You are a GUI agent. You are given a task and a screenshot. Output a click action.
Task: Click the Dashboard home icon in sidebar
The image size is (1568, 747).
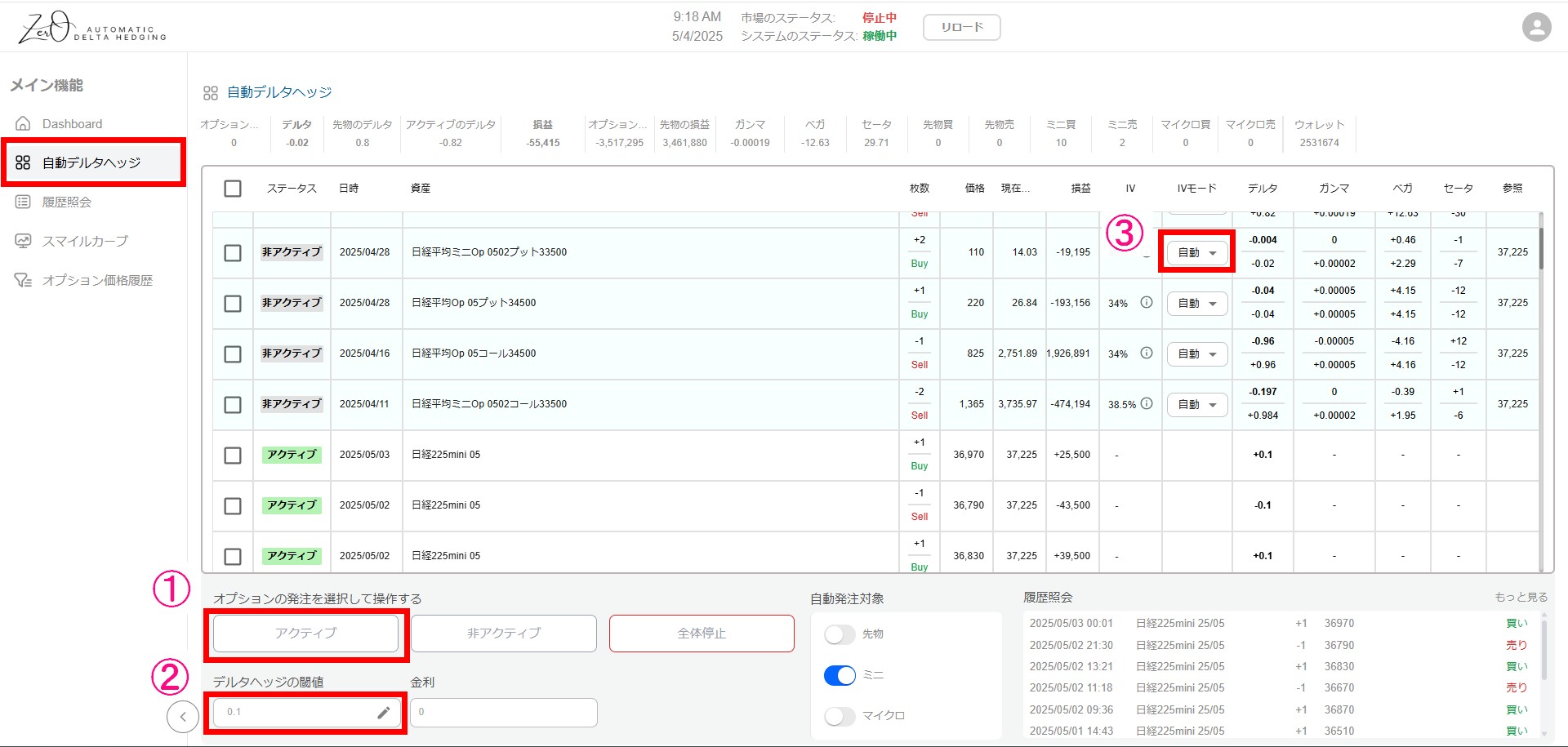[x=24, y=124]
